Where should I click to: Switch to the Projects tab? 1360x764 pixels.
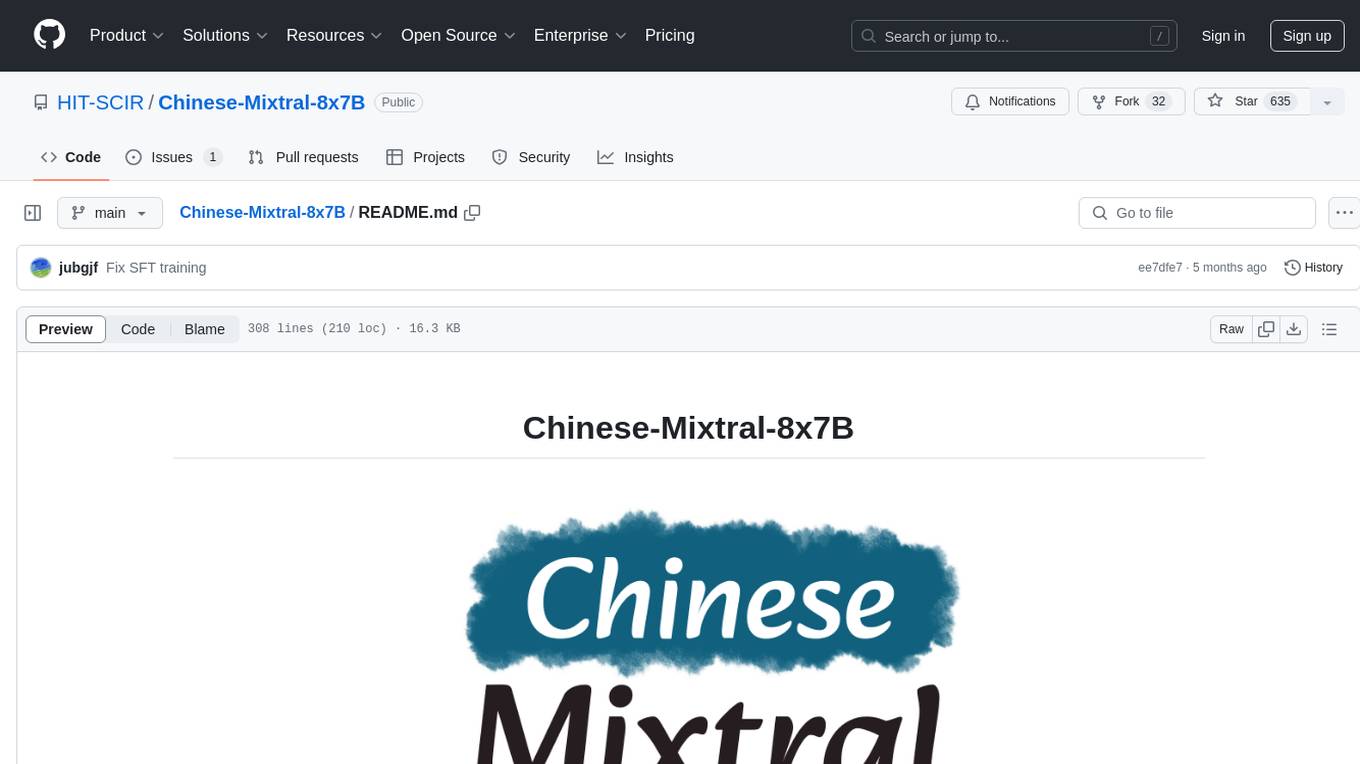pyautogui.click(x=425, y=157)
